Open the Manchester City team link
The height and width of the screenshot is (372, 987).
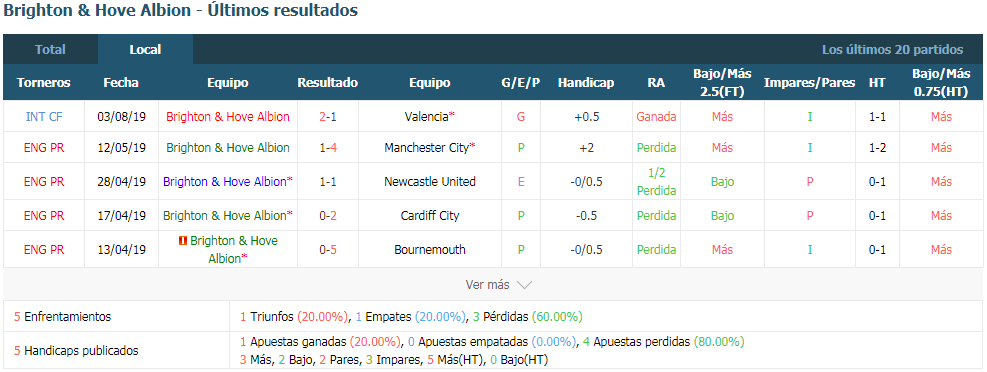coord(427,148)
